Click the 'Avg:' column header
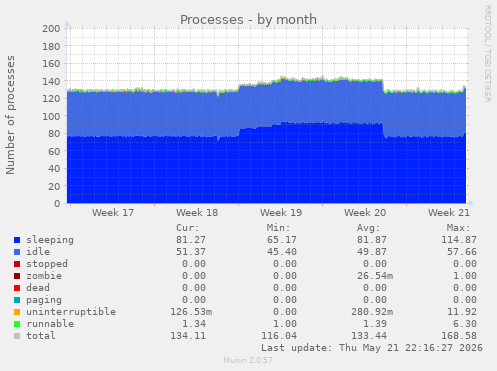The width and height of the screenshot is (497, 371). tap(369, 228)
